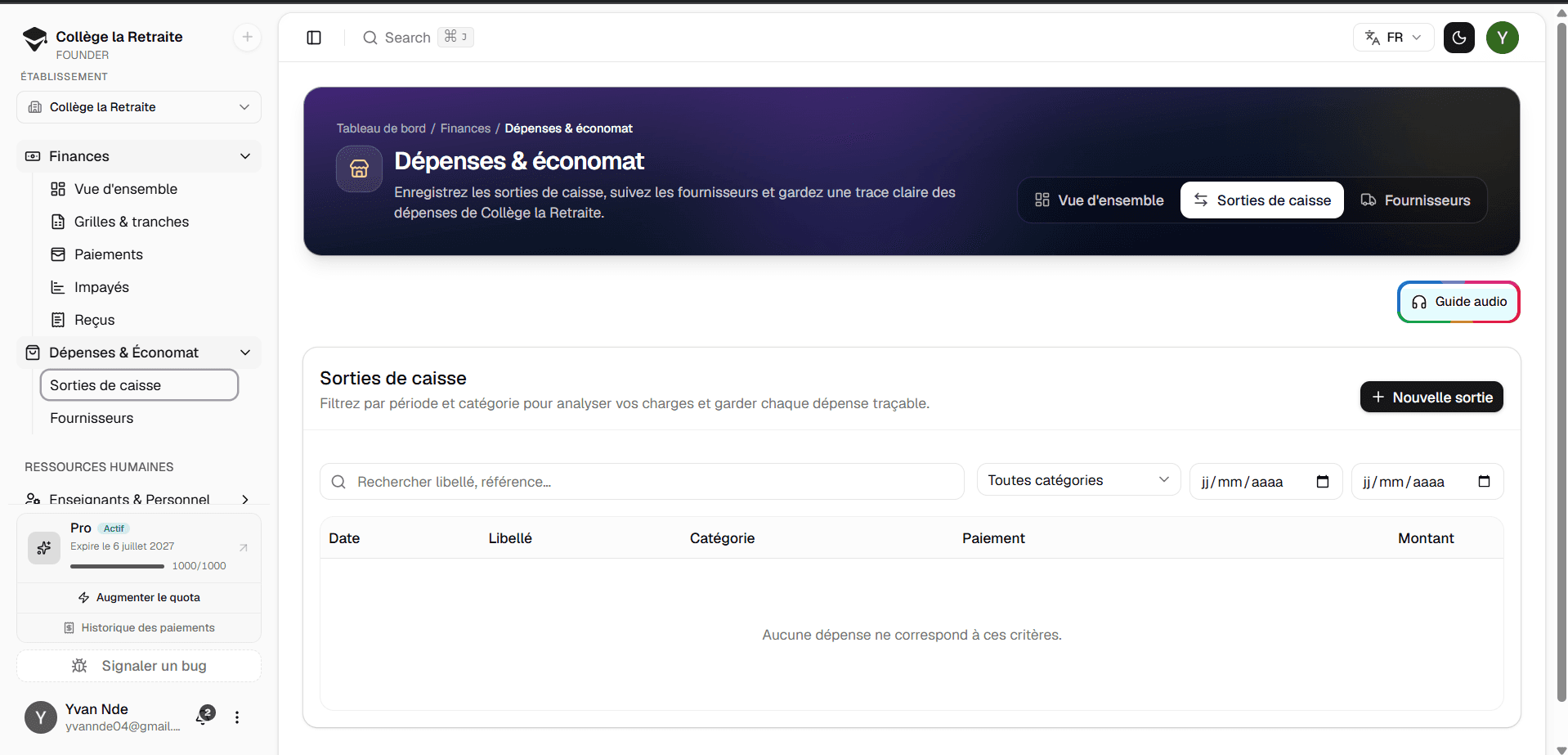Click the Finances banknote icon

(33, 156)
